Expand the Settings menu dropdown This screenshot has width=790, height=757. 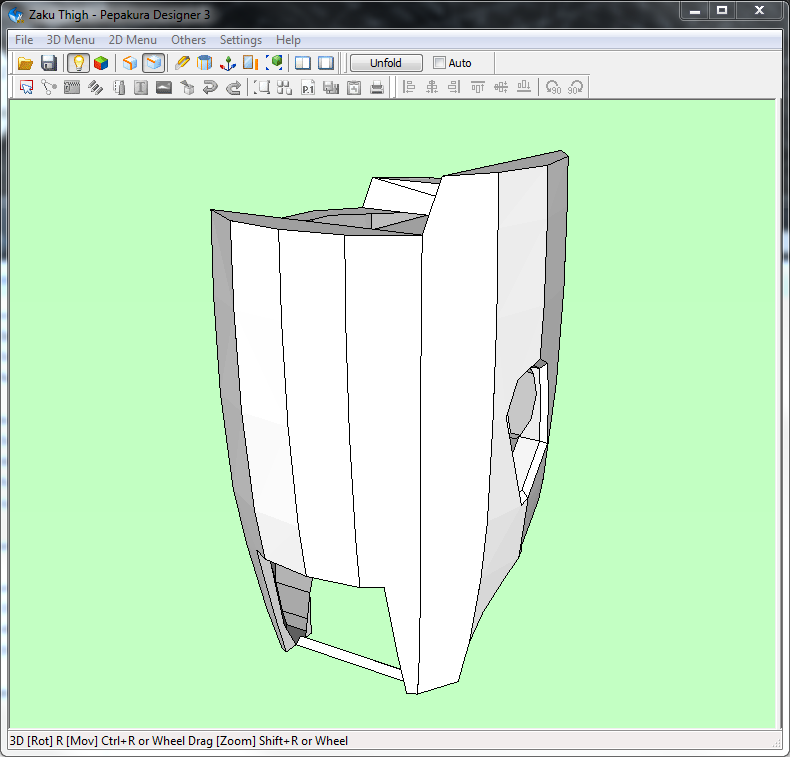(x=240, y=40)
